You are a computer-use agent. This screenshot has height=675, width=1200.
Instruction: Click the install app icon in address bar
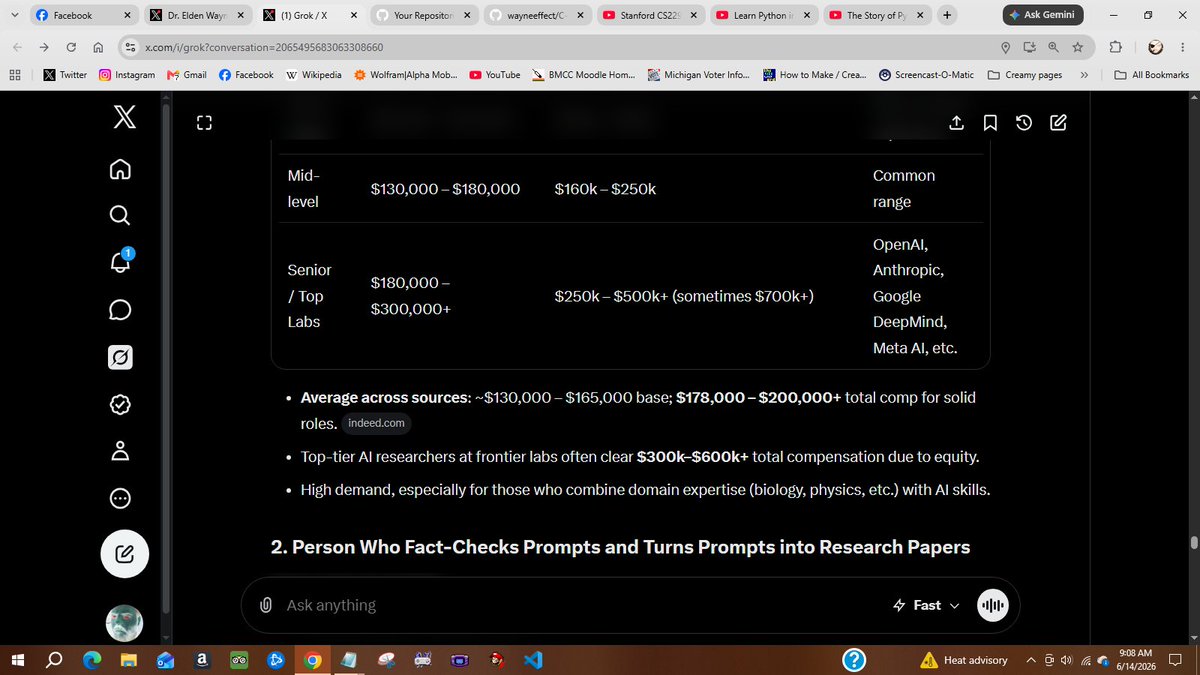(x=1030, y=47)
